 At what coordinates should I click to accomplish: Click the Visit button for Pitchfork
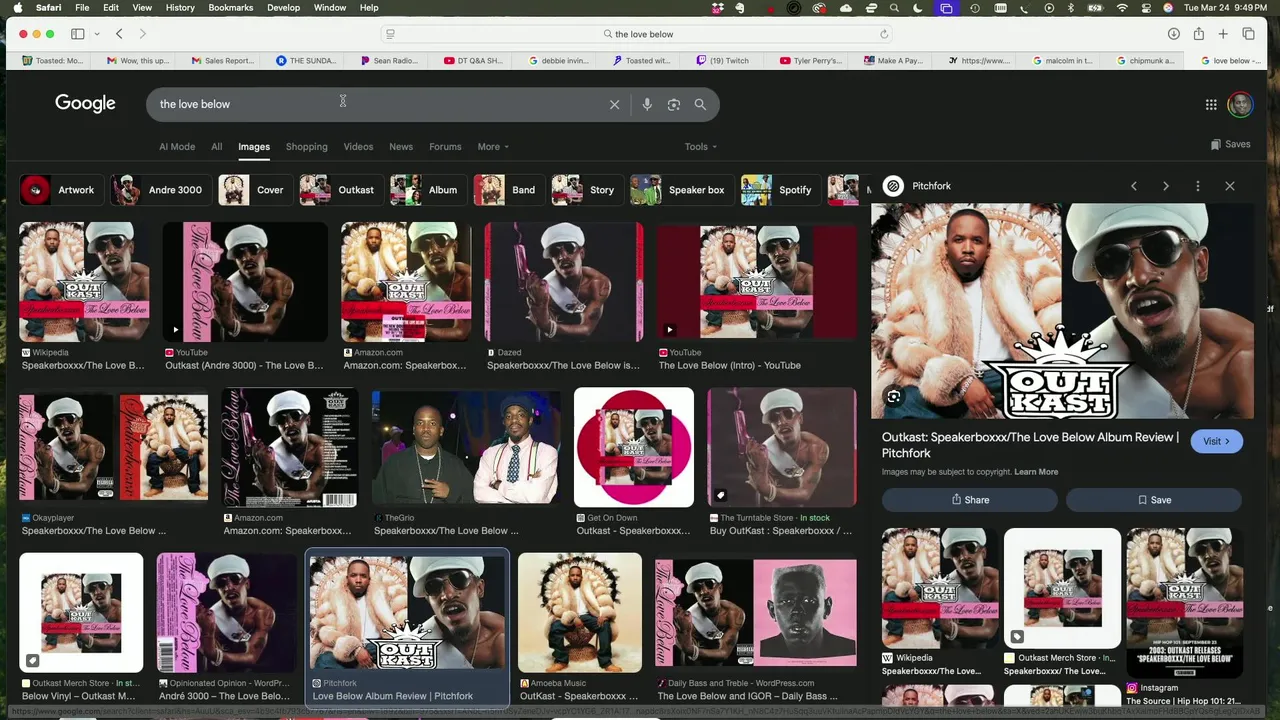tap(1217, 441)
